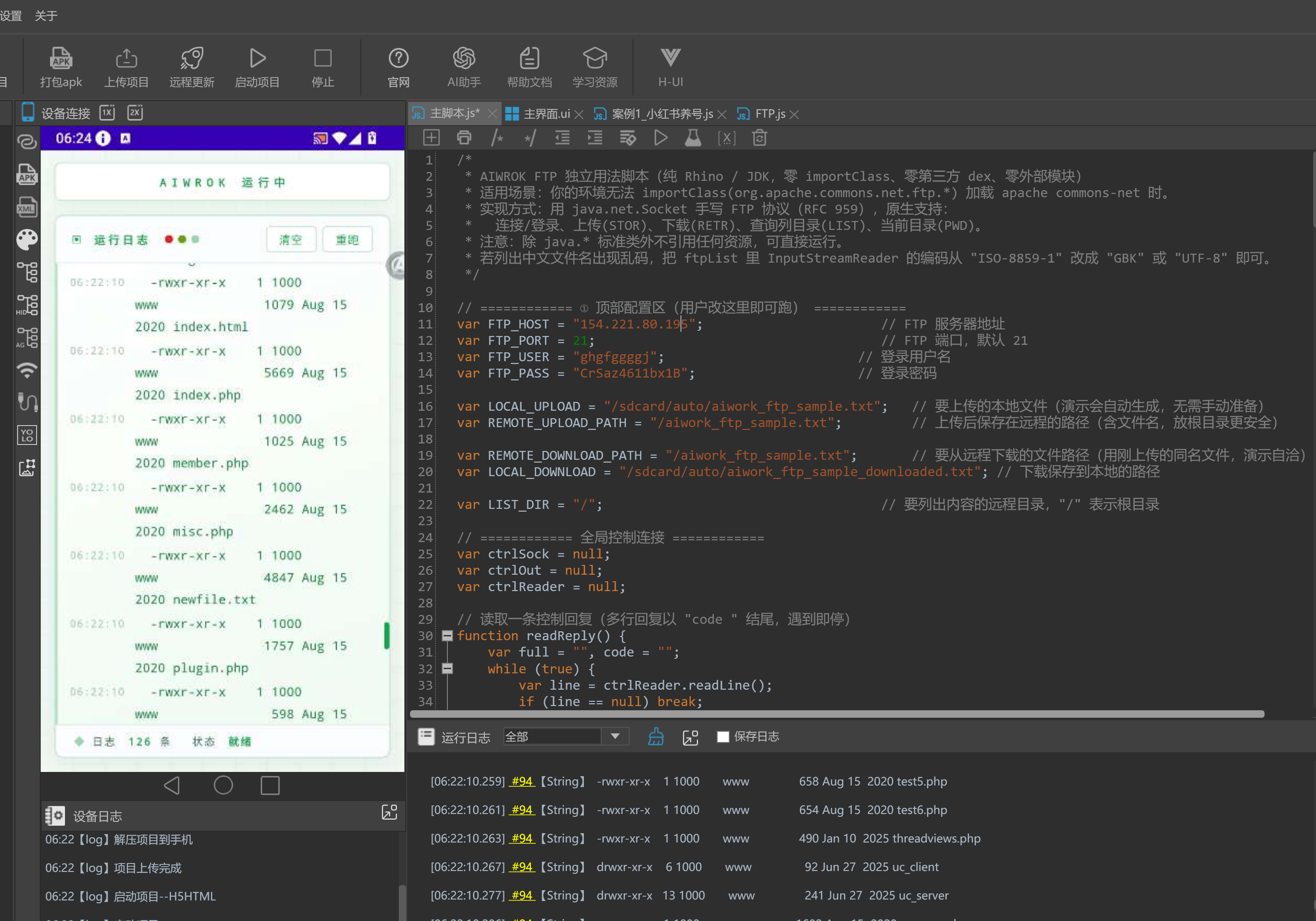1316x921 pixels.
Task: Click the [x] variable icon in editor toolbar
Action: [726, 137]
